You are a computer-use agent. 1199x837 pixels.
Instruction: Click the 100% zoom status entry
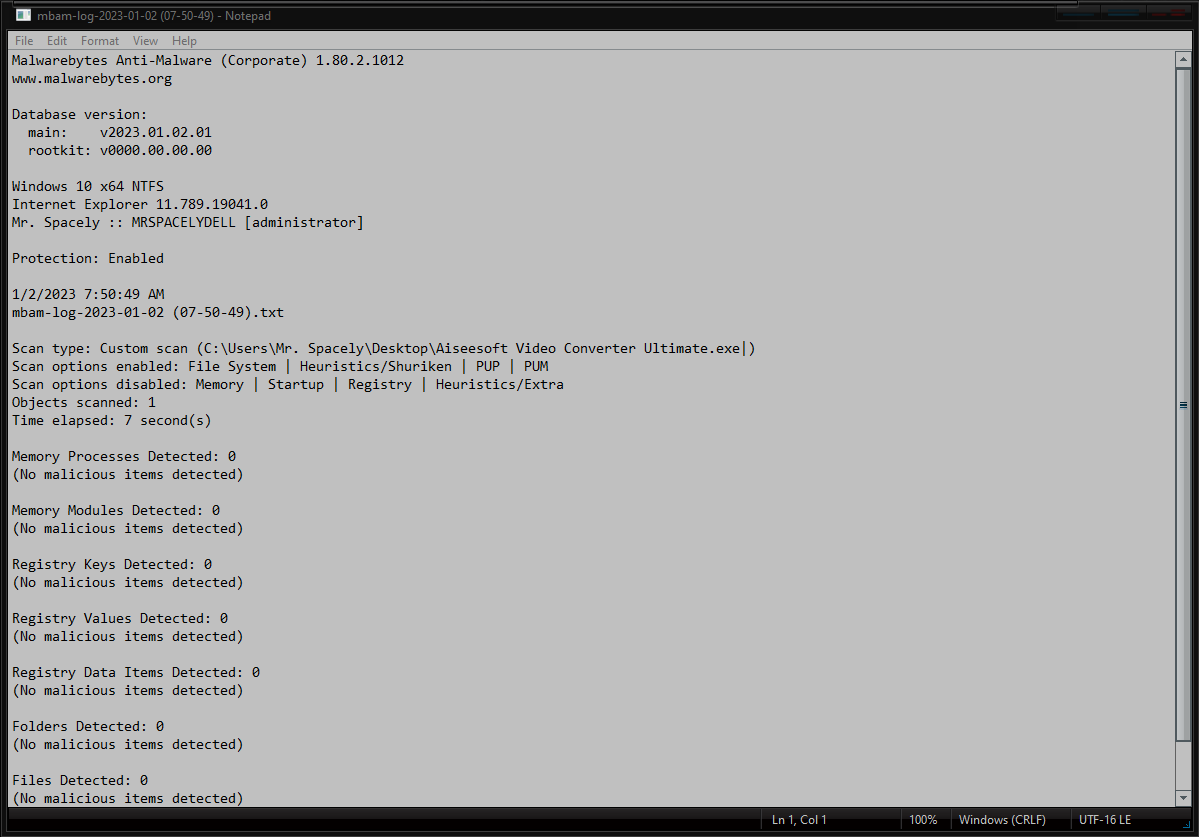coord(922,819)
